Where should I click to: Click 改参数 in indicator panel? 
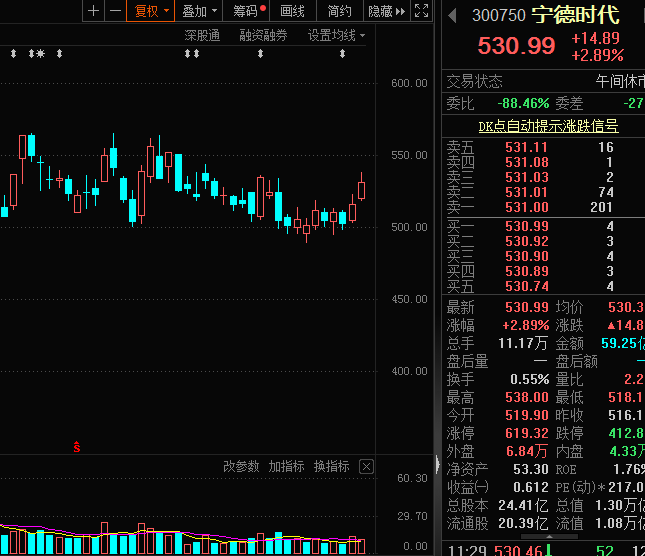pyautogui.click(x=241, y=466)
